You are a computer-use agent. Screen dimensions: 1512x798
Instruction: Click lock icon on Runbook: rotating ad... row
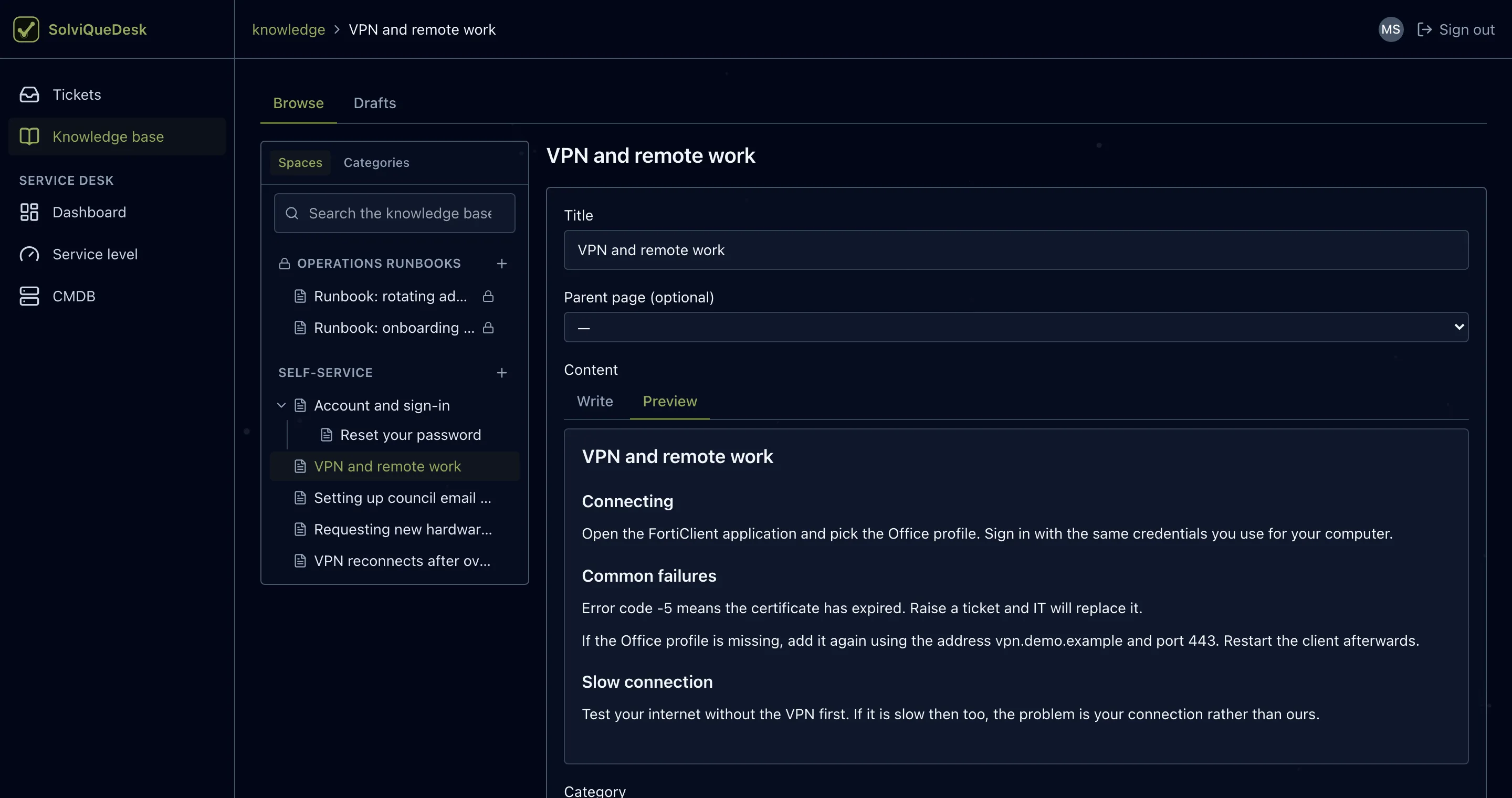point(488,296)
